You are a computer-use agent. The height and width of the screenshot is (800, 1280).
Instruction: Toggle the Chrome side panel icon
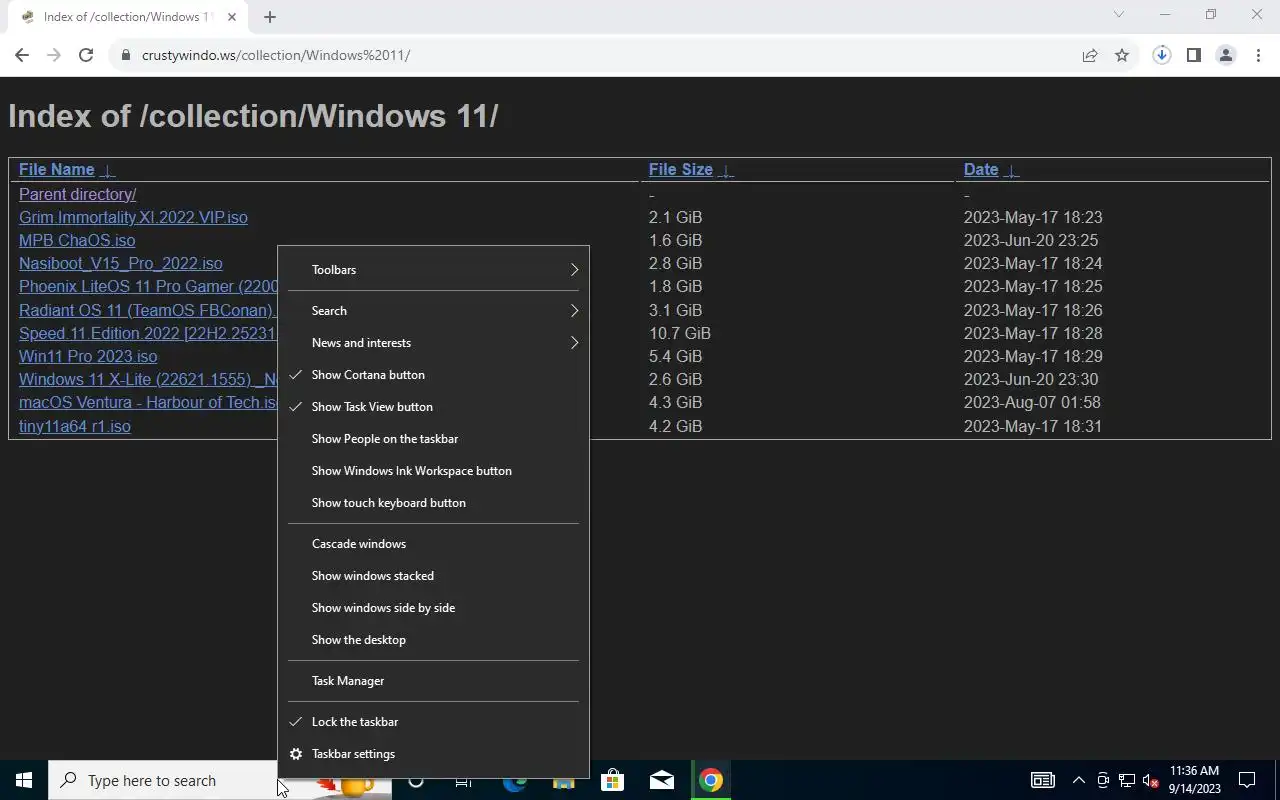(x=1194, y=55)
